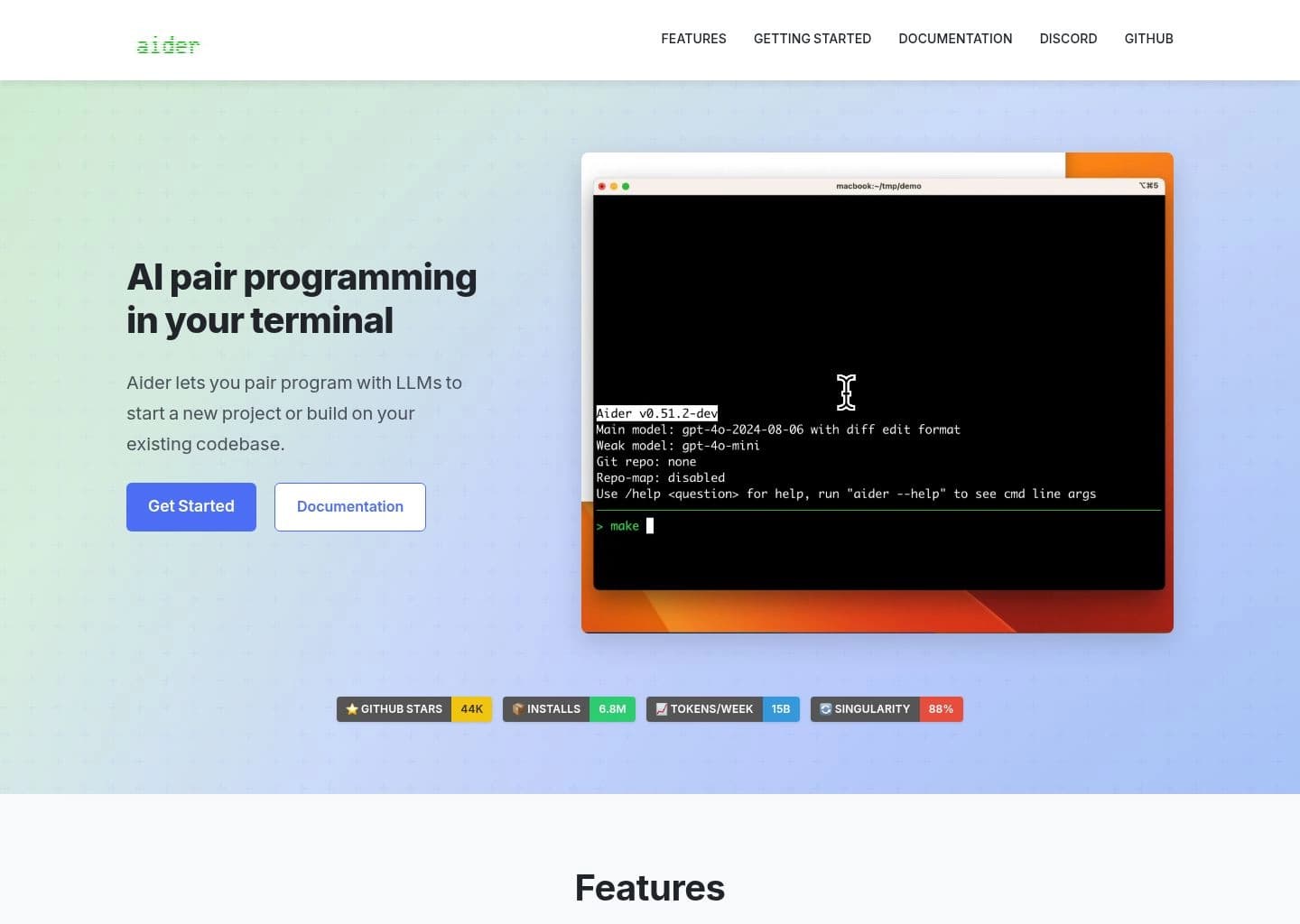The image size is (1300, 924).
Task: Click the 'Aider v0.51.2-dev' highlighted text
Action: (x=656, y=413)
